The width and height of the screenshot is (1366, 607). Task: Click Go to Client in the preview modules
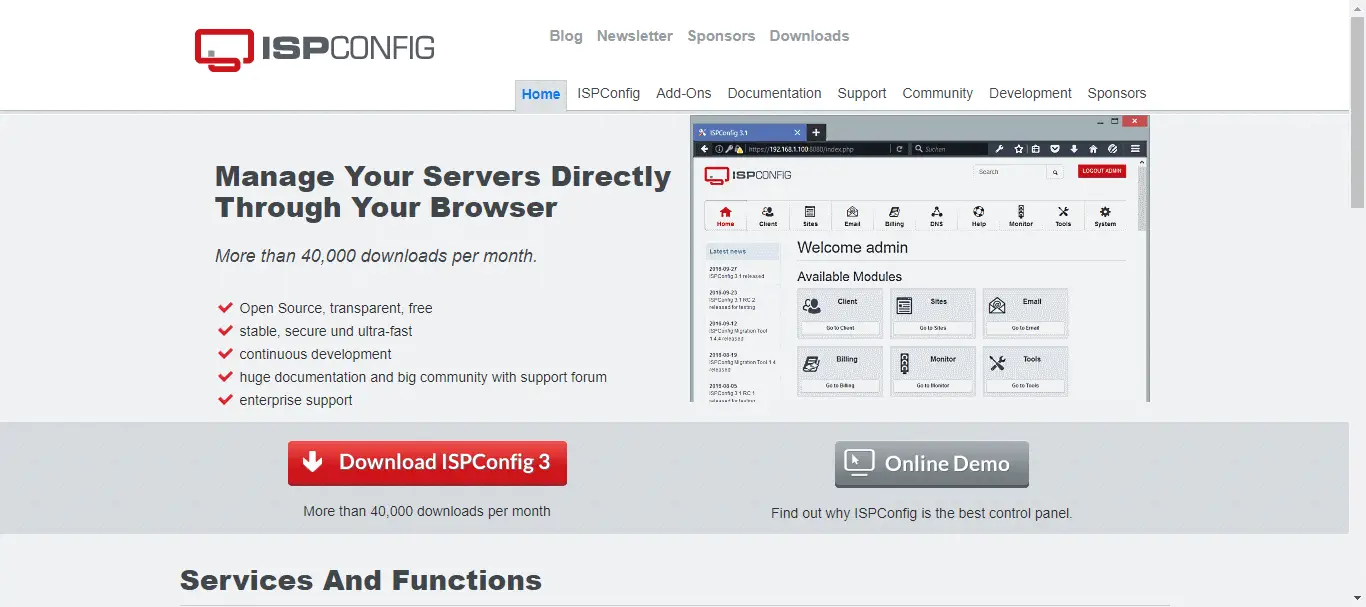click(840, 328)
